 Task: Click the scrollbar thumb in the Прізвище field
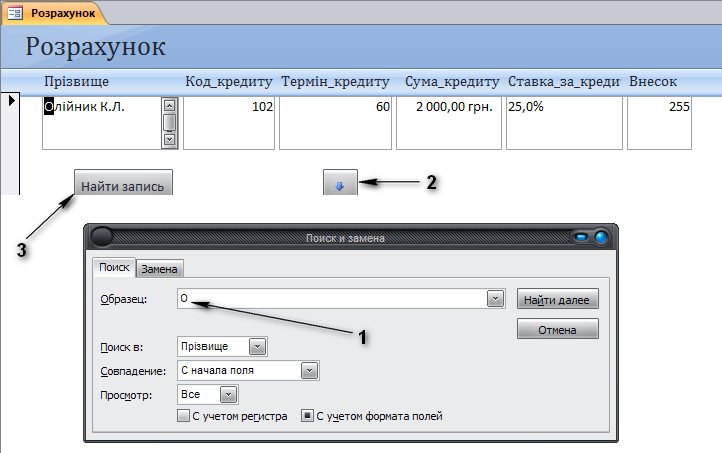coord(169,122)
